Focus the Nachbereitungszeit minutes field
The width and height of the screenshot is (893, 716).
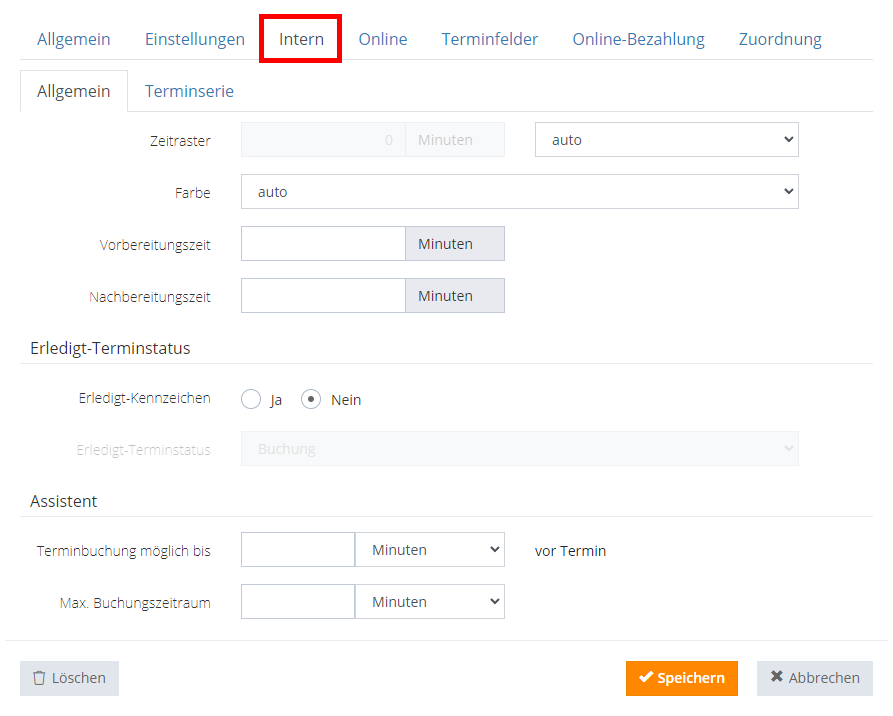[323, 296]
